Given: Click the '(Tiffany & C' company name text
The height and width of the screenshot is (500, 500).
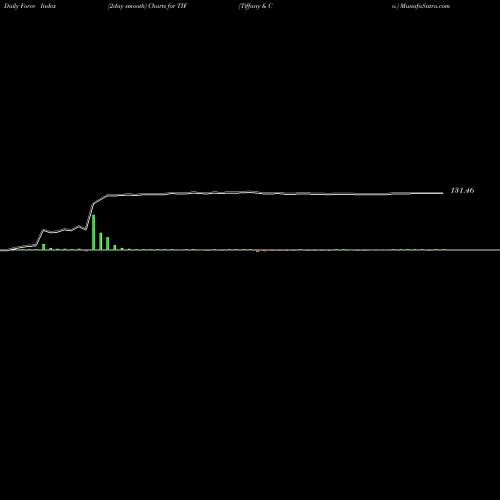Looking at the screenshot, I should pos(256,6).
